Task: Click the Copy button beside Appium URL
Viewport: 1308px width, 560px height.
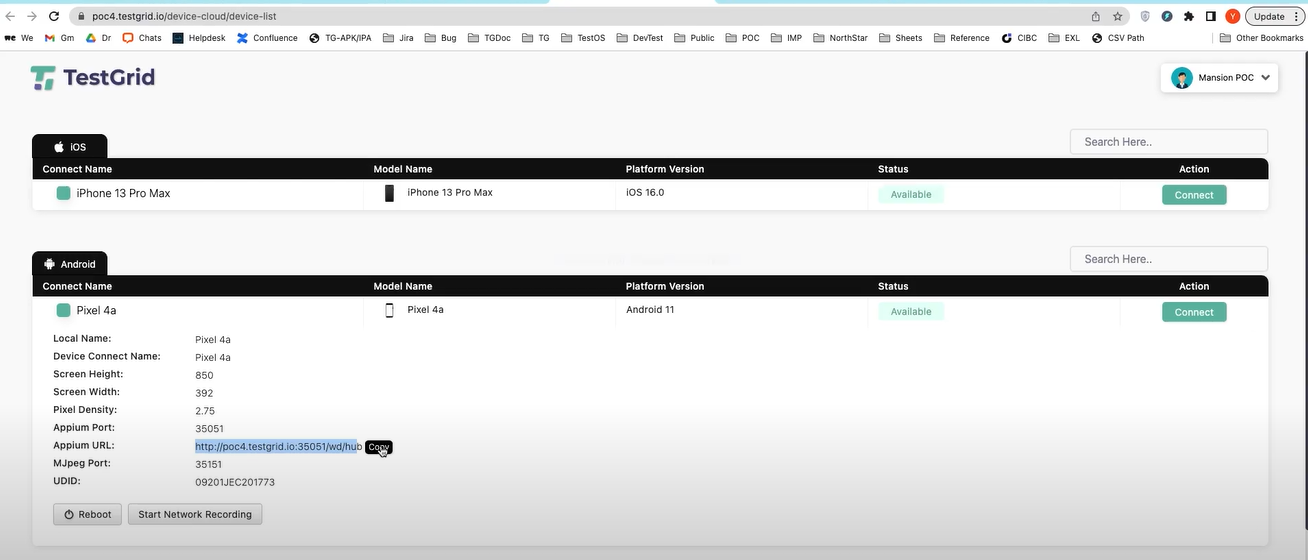Action: coord(379,447)
